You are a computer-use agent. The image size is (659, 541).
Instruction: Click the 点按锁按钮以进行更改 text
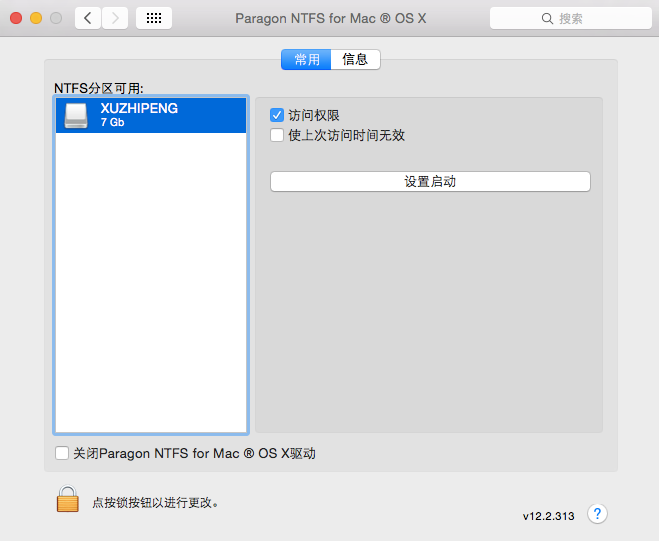155,502
